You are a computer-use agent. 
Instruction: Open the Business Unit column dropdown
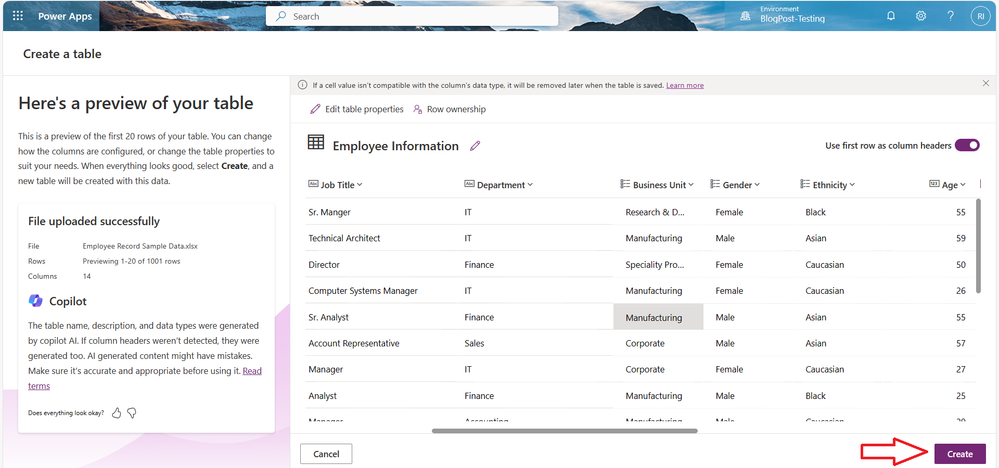pyautogui.click(x=691, y=185)
